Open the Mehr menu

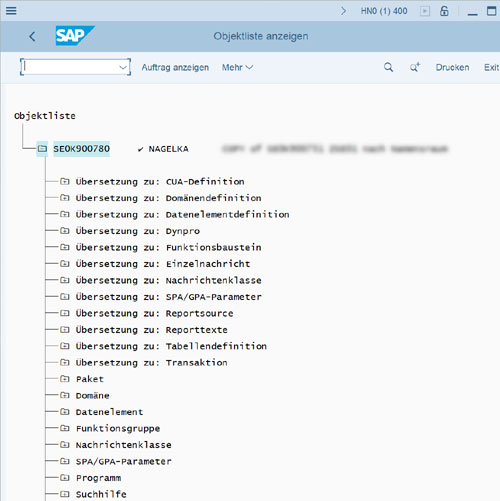click(237, 67)
